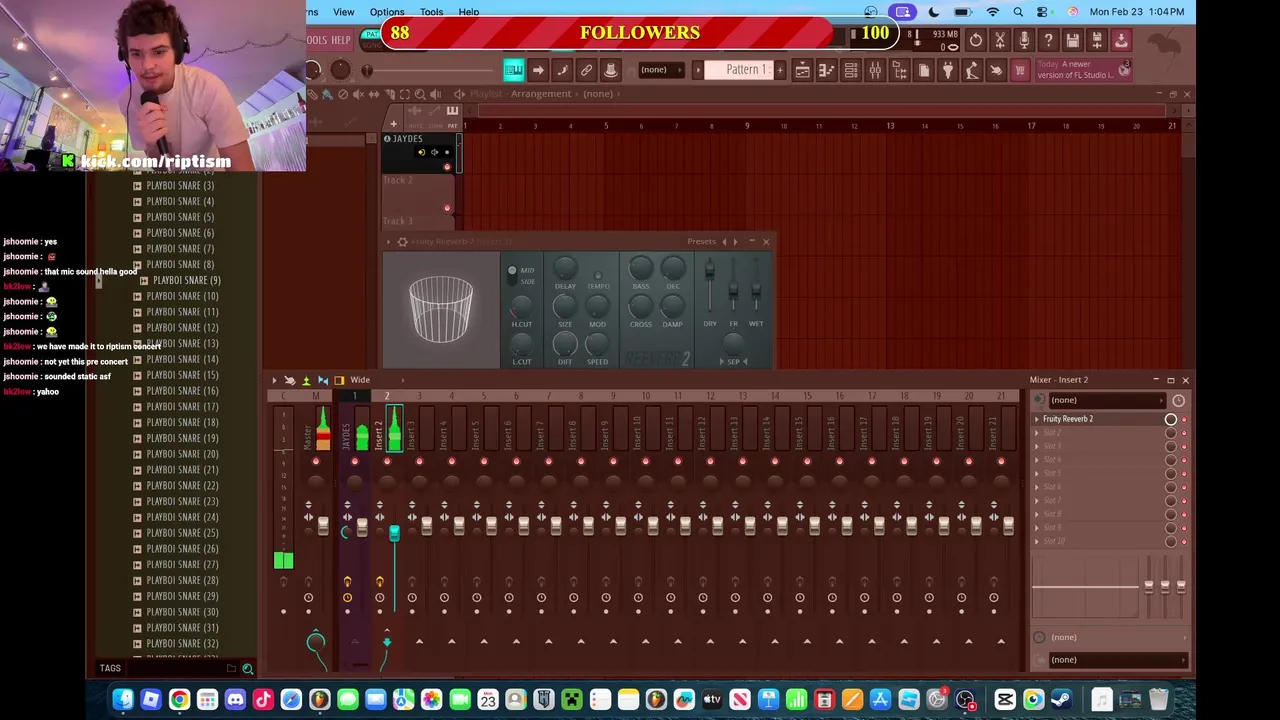The image size is (1280, 720).
Task: Open the plugin picker plug icon
Action: 947,70
